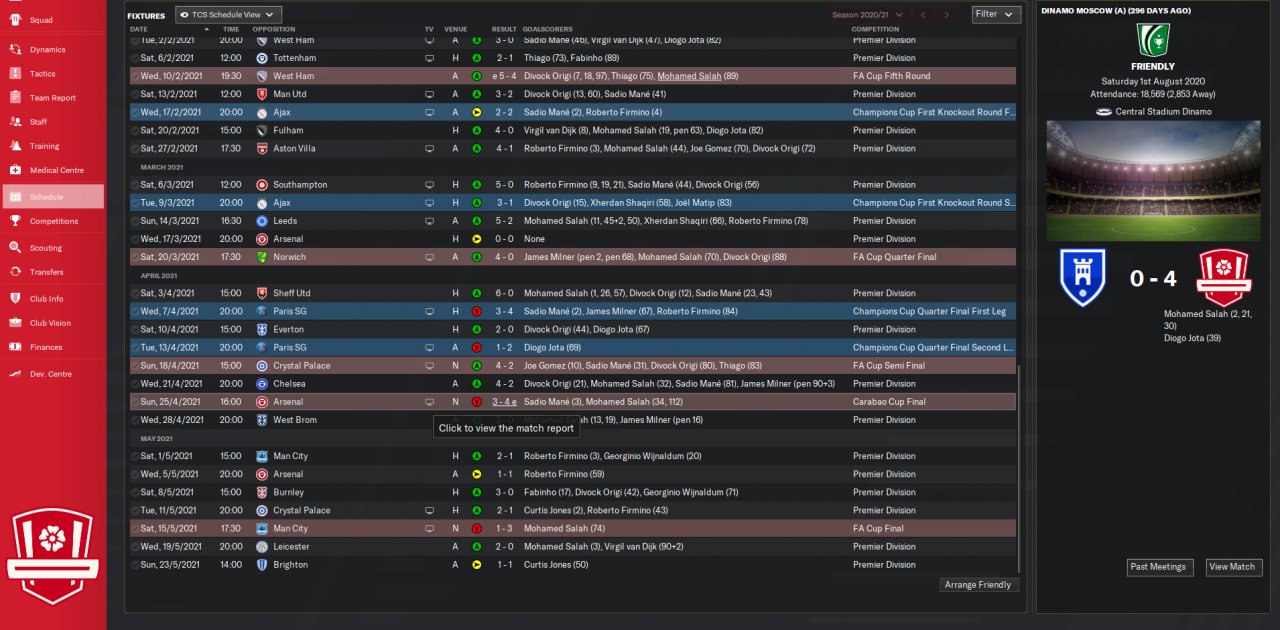Click the View Match button
1280x630 pixels.
tap(1232, 567)
